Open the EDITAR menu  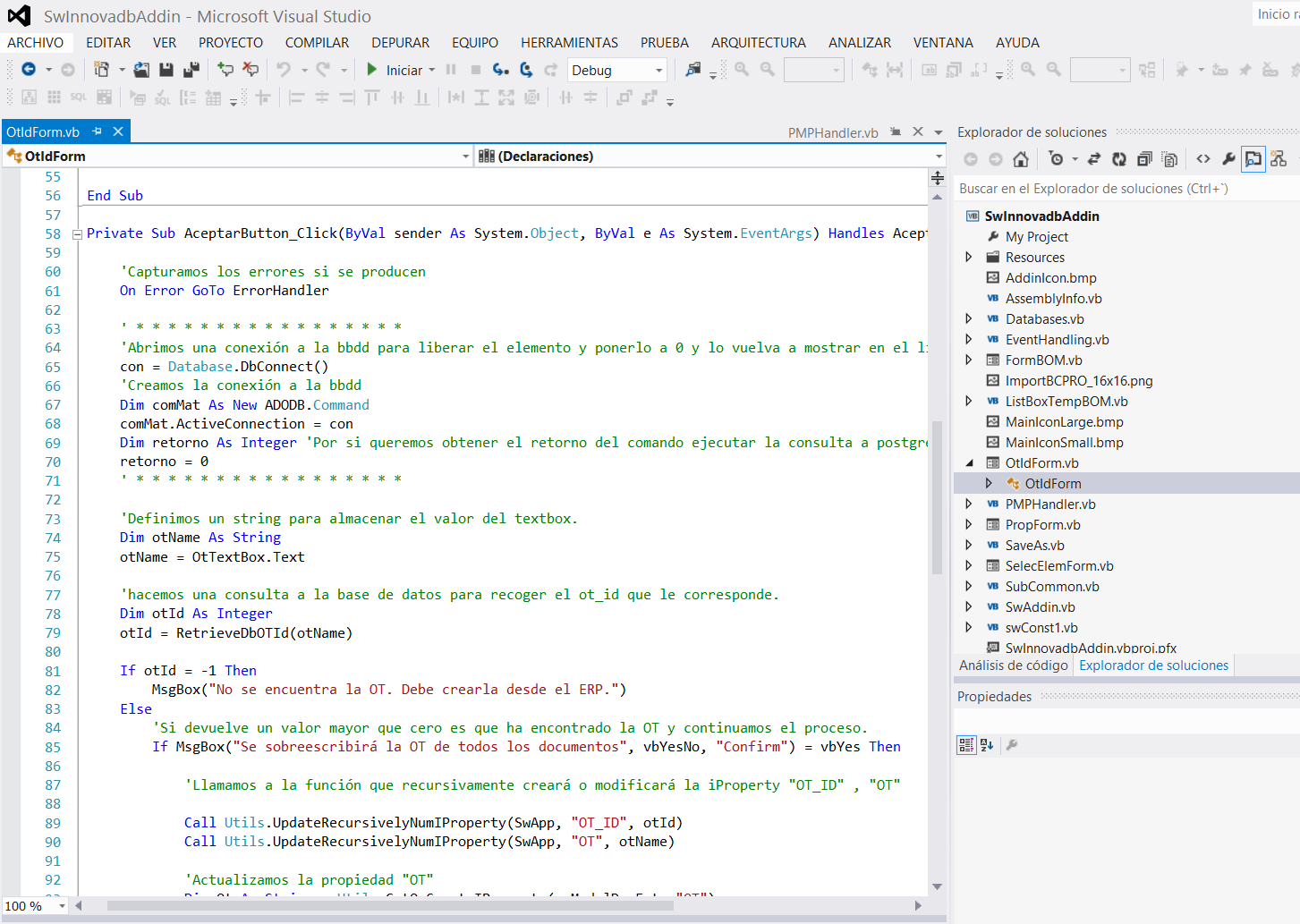coord(108,43)
